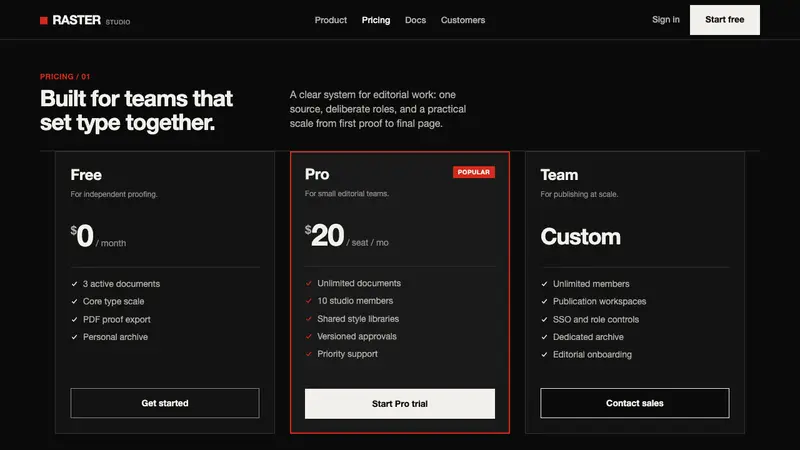Click the '/ month' price unit

pyautogui.click(x=111, y=243)
